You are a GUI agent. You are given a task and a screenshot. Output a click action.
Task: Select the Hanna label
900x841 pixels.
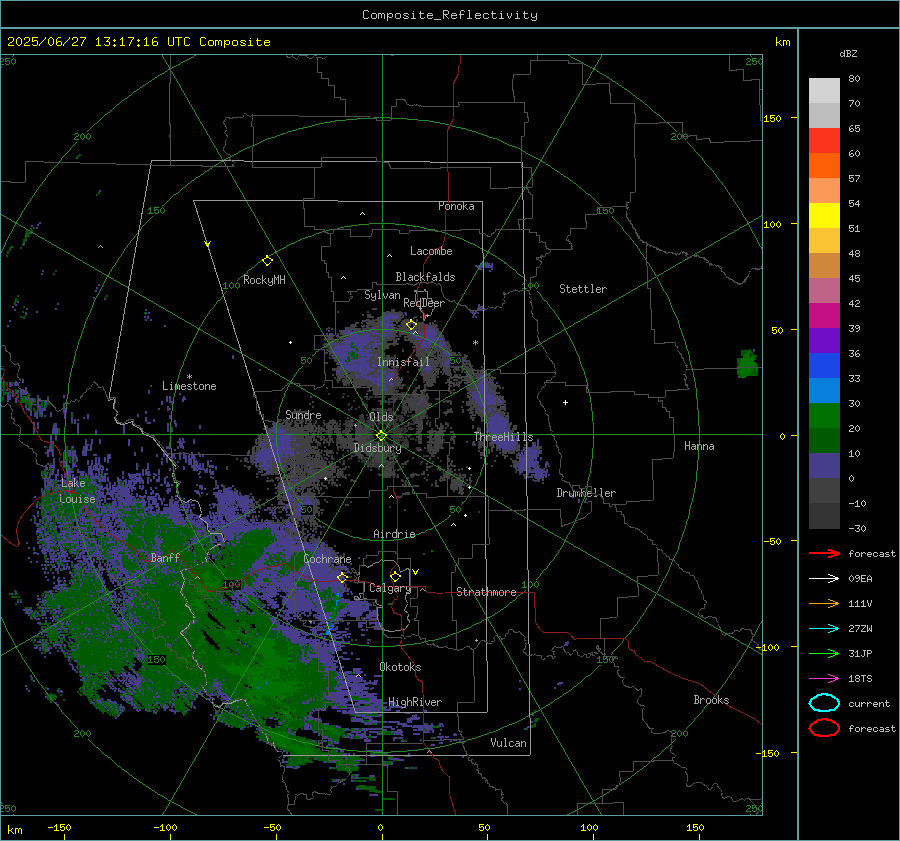click(699, 446)
